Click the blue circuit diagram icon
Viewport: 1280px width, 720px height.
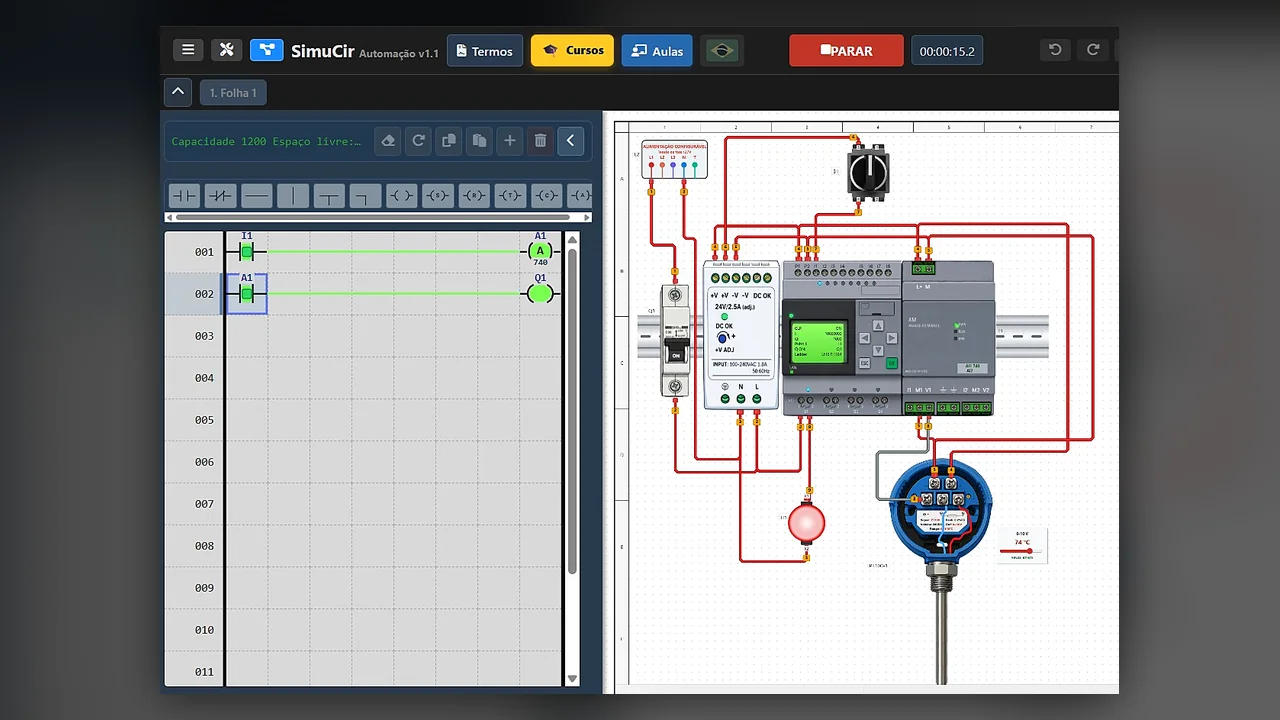pos(267,50)
